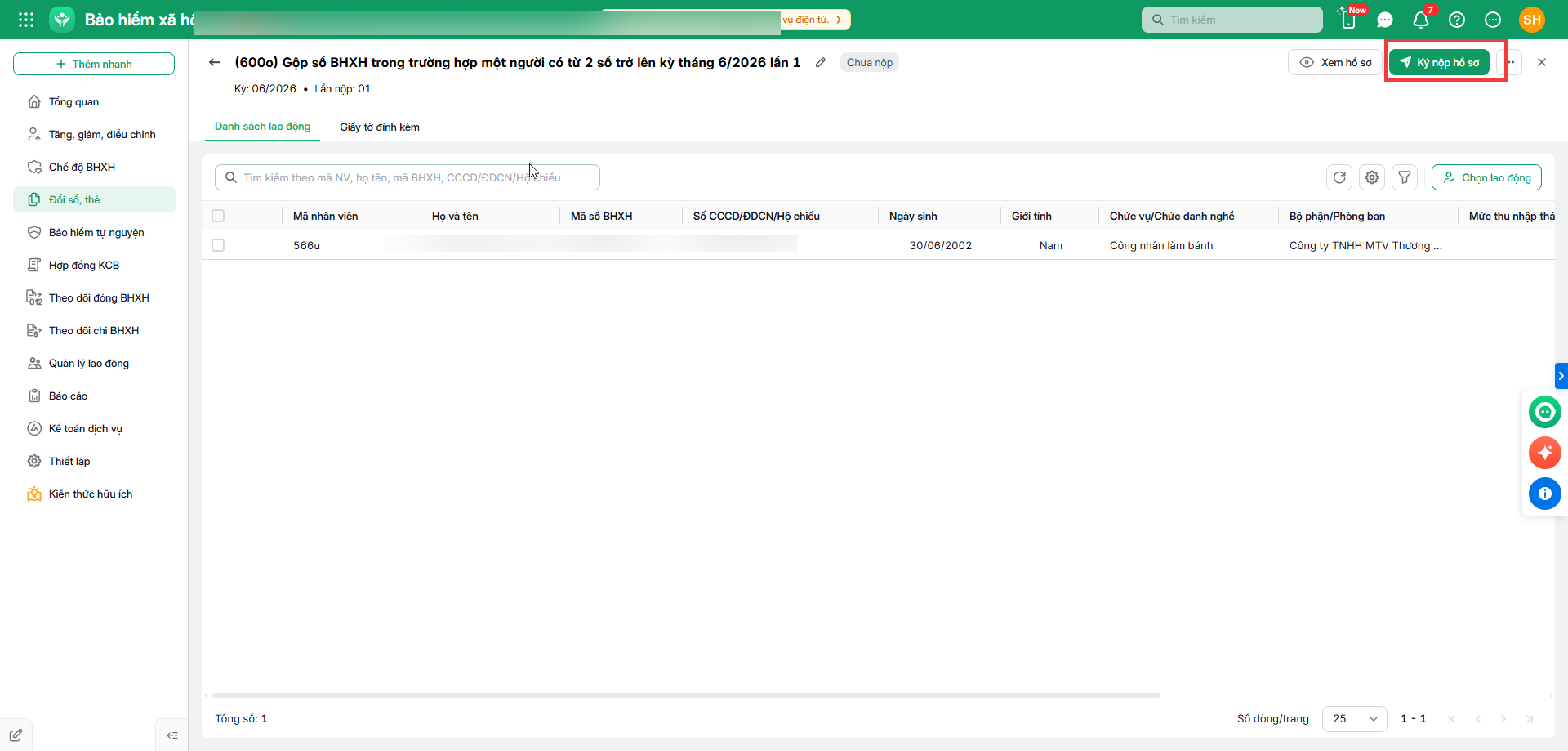The width and height of the screenshot is (1568, 751).
Task: Open Kế toán dịch vụ menu
Action: coord(95,428)
